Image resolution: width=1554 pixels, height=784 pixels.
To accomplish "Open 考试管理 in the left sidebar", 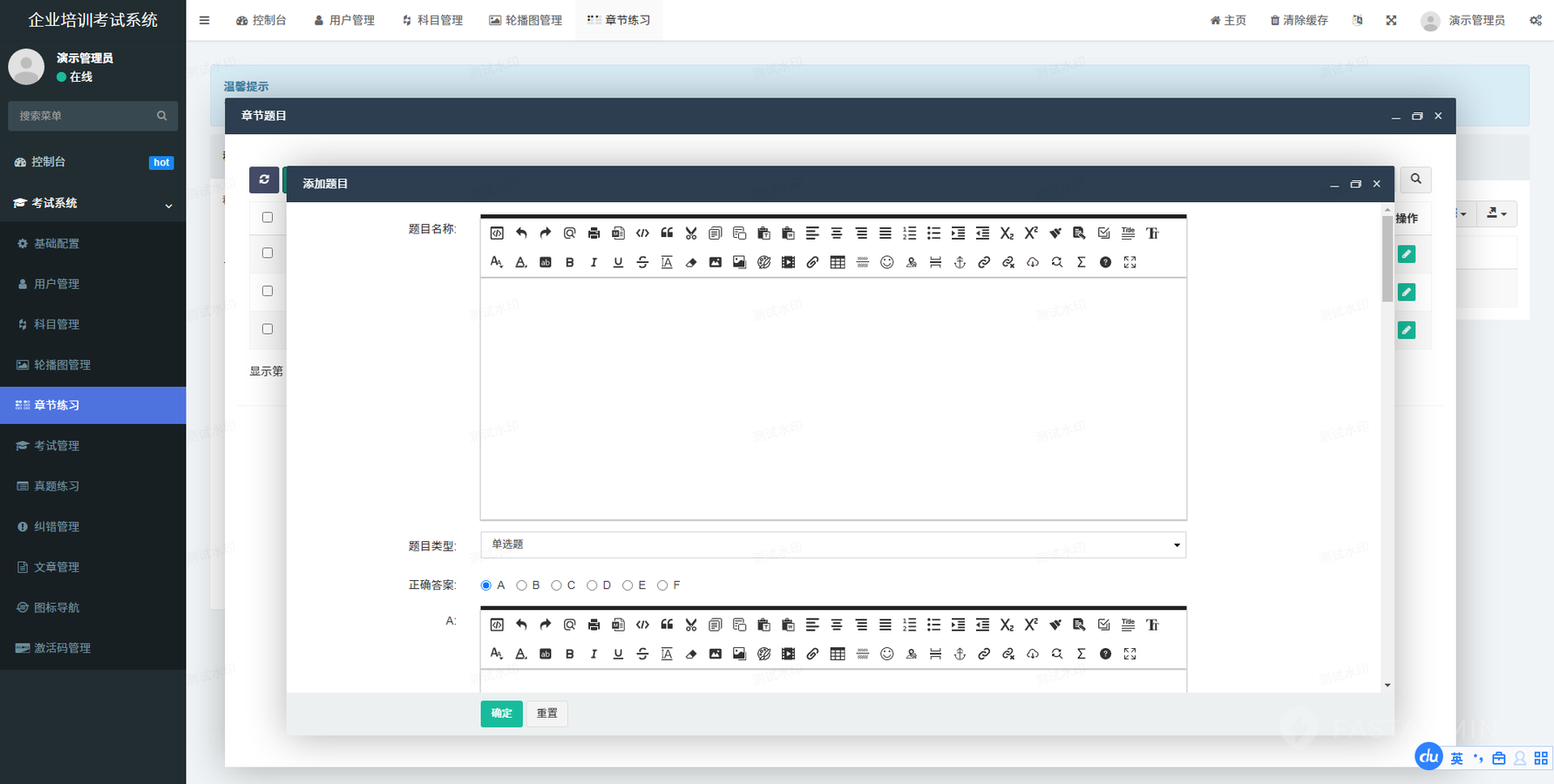I will click(x=57, y=445).
